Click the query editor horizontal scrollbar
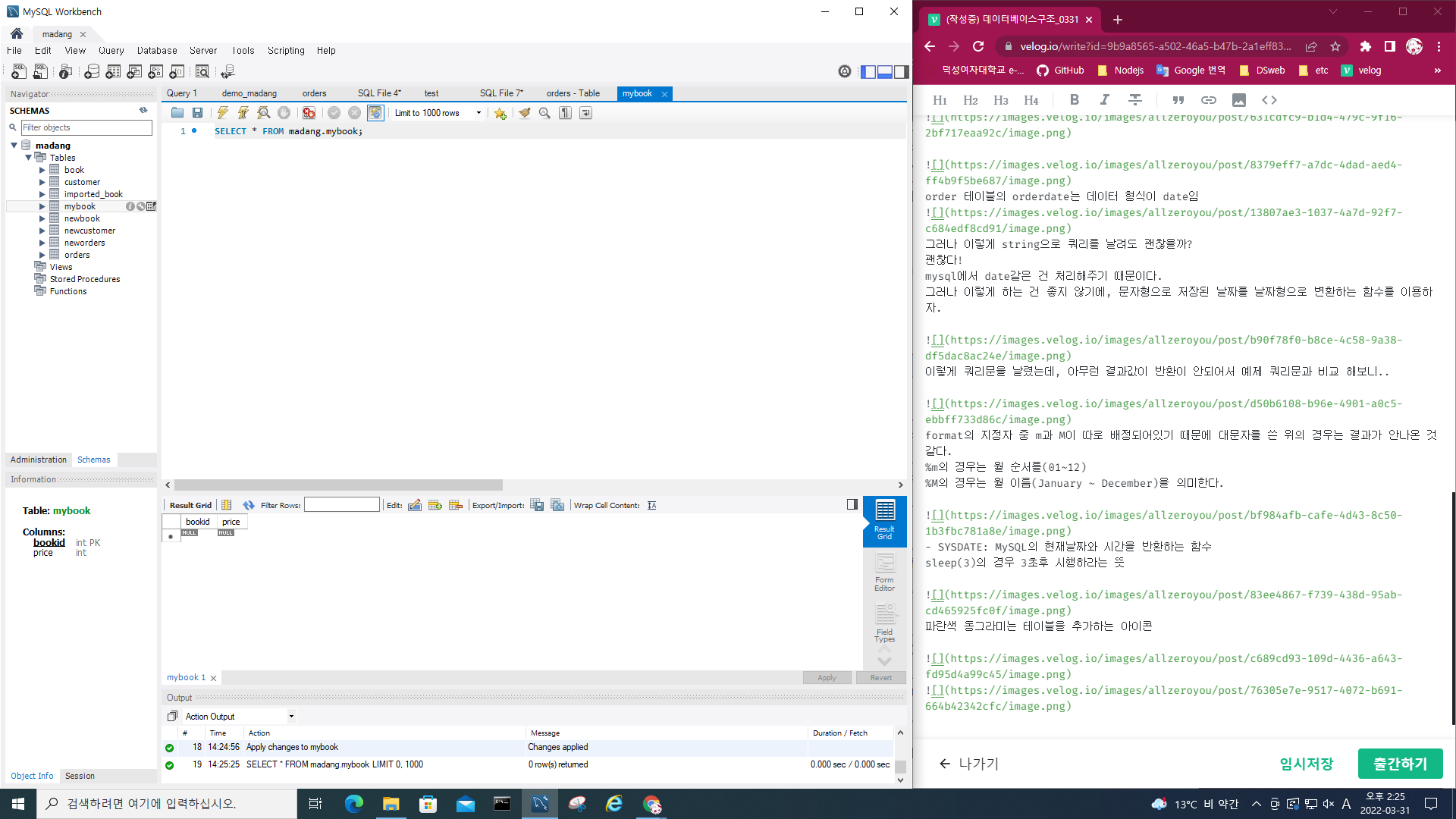Viewport: 1456px width, 819px height. click(x=338, y=485)
